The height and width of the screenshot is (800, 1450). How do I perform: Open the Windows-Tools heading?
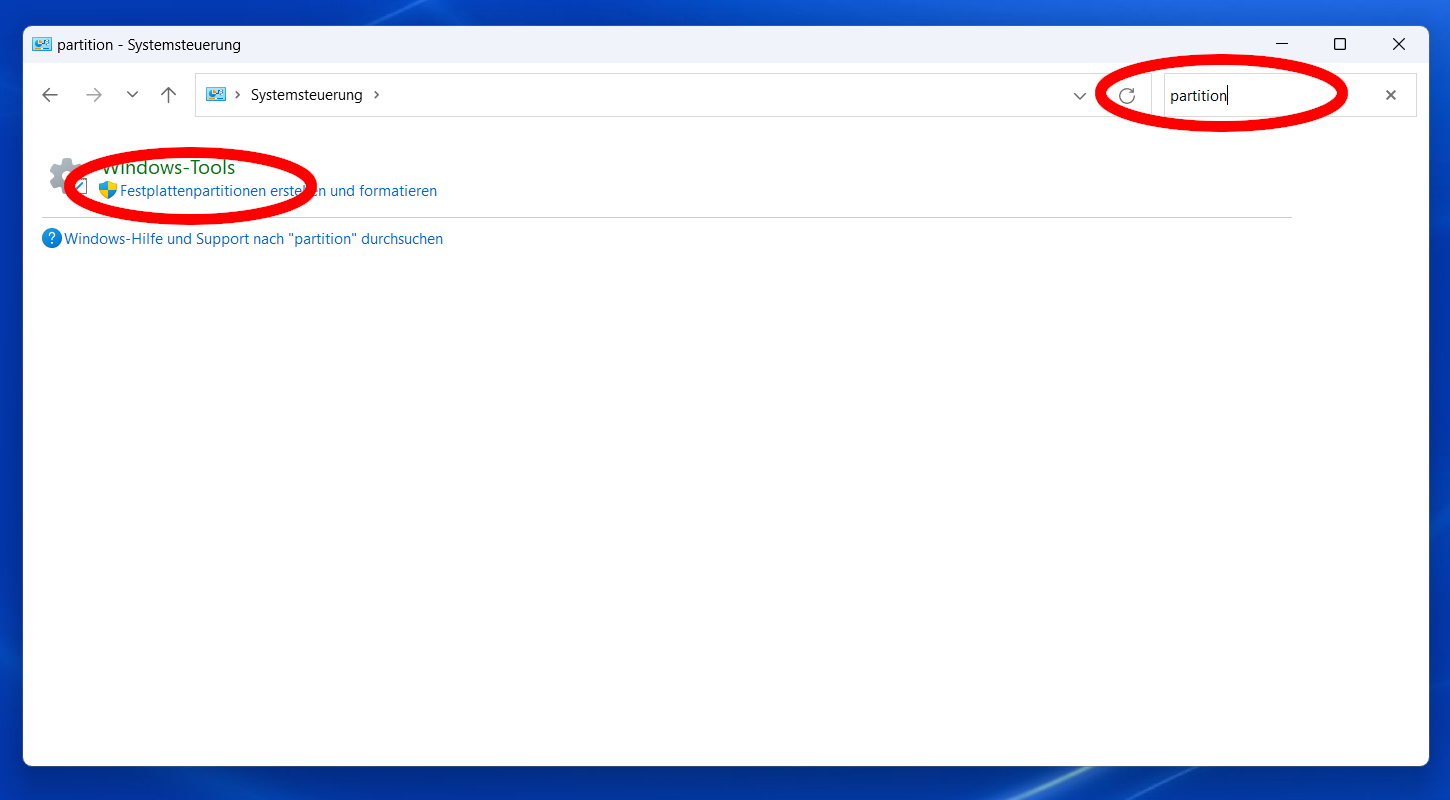coord(168,167)
